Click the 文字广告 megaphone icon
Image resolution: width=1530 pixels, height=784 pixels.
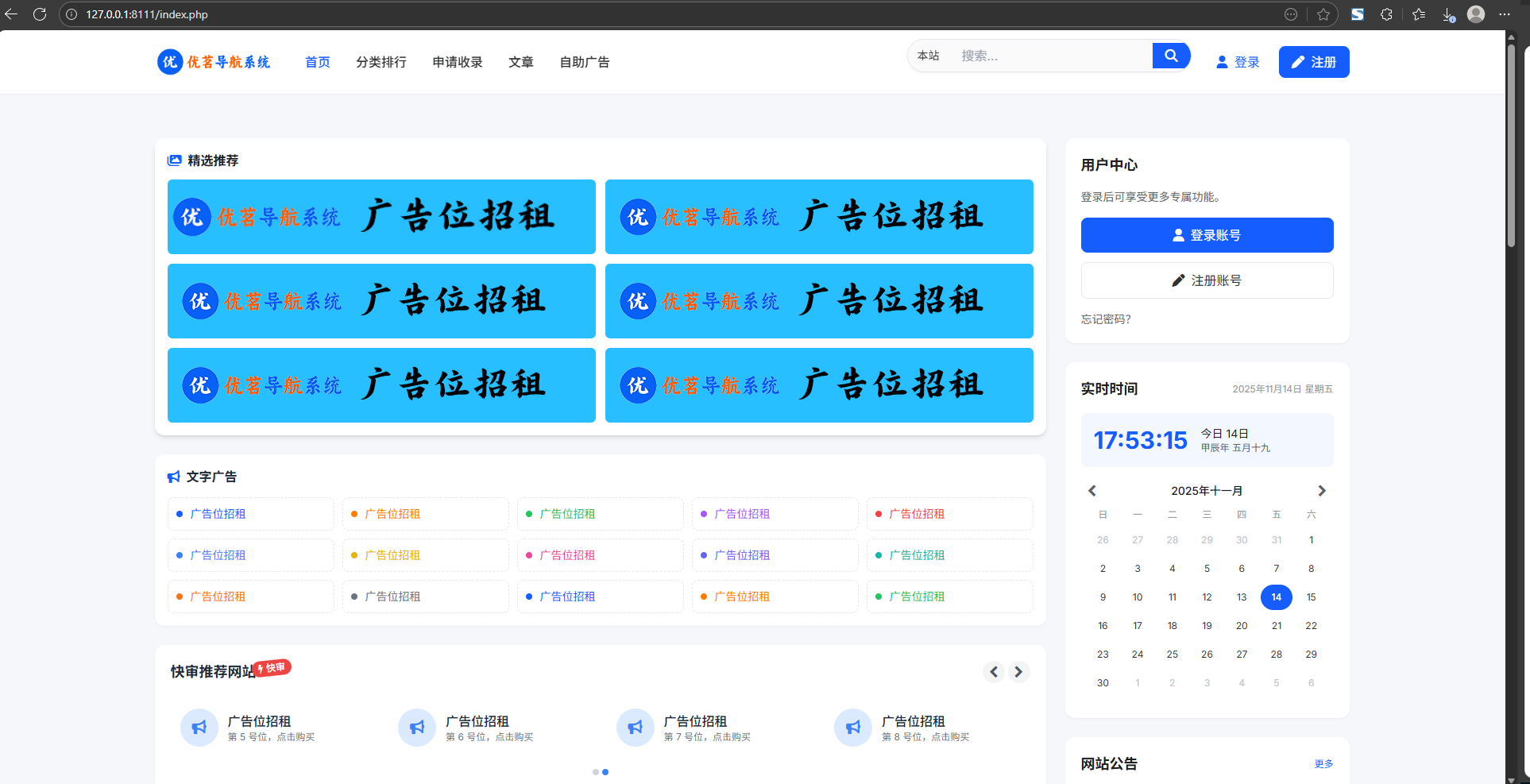[x=173, y=476]
